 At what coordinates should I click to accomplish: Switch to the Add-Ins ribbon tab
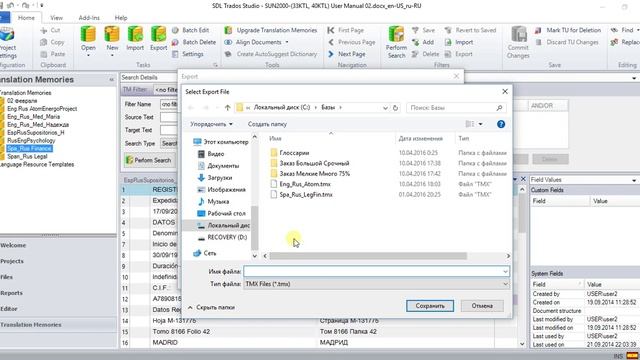(89, 18)
